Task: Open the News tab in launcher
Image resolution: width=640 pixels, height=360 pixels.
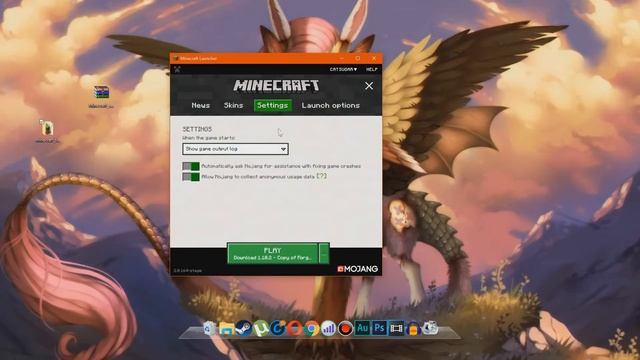Action: [x=200, y=105]
